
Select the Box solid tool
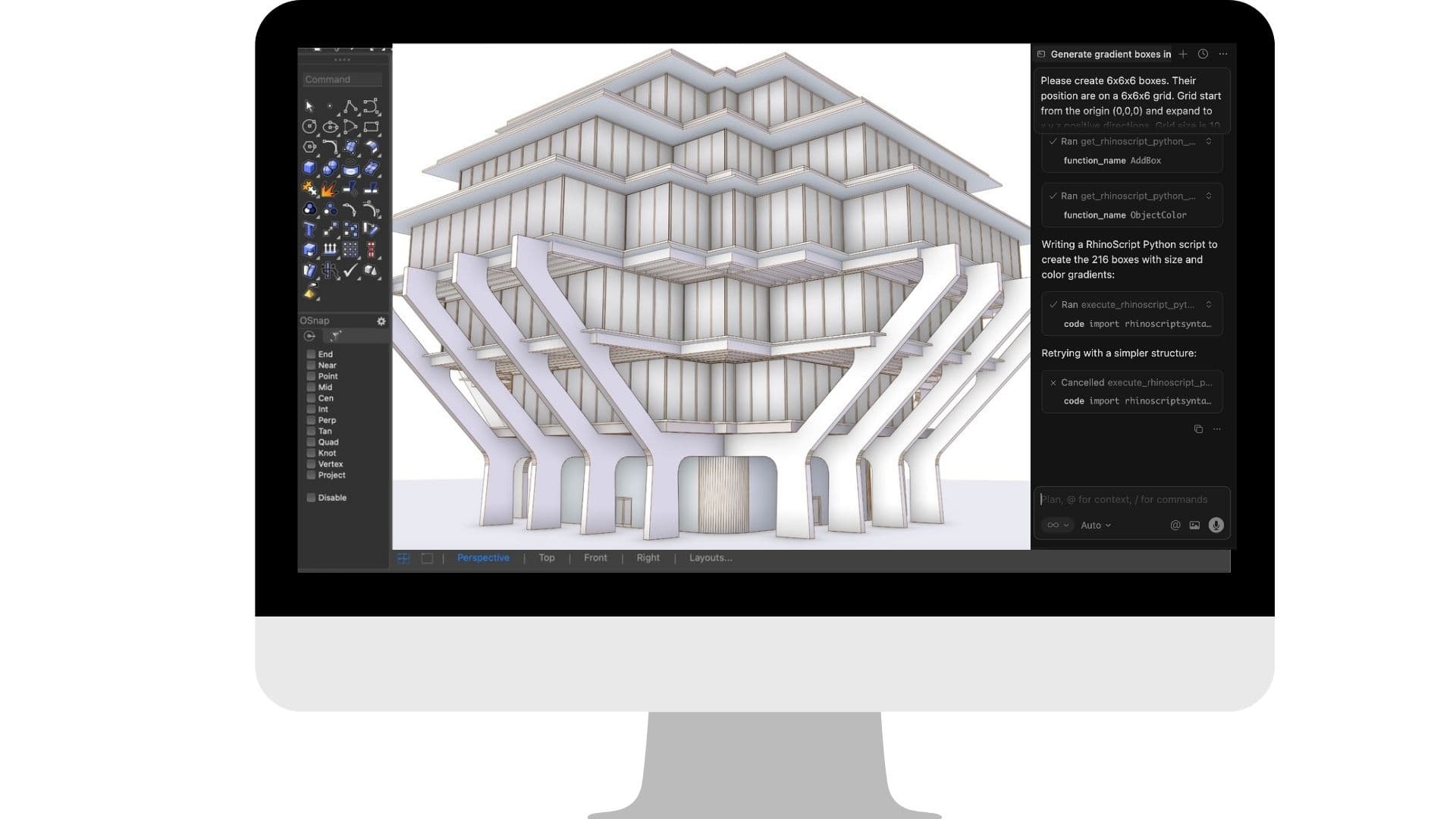click(x=309, y=168)
